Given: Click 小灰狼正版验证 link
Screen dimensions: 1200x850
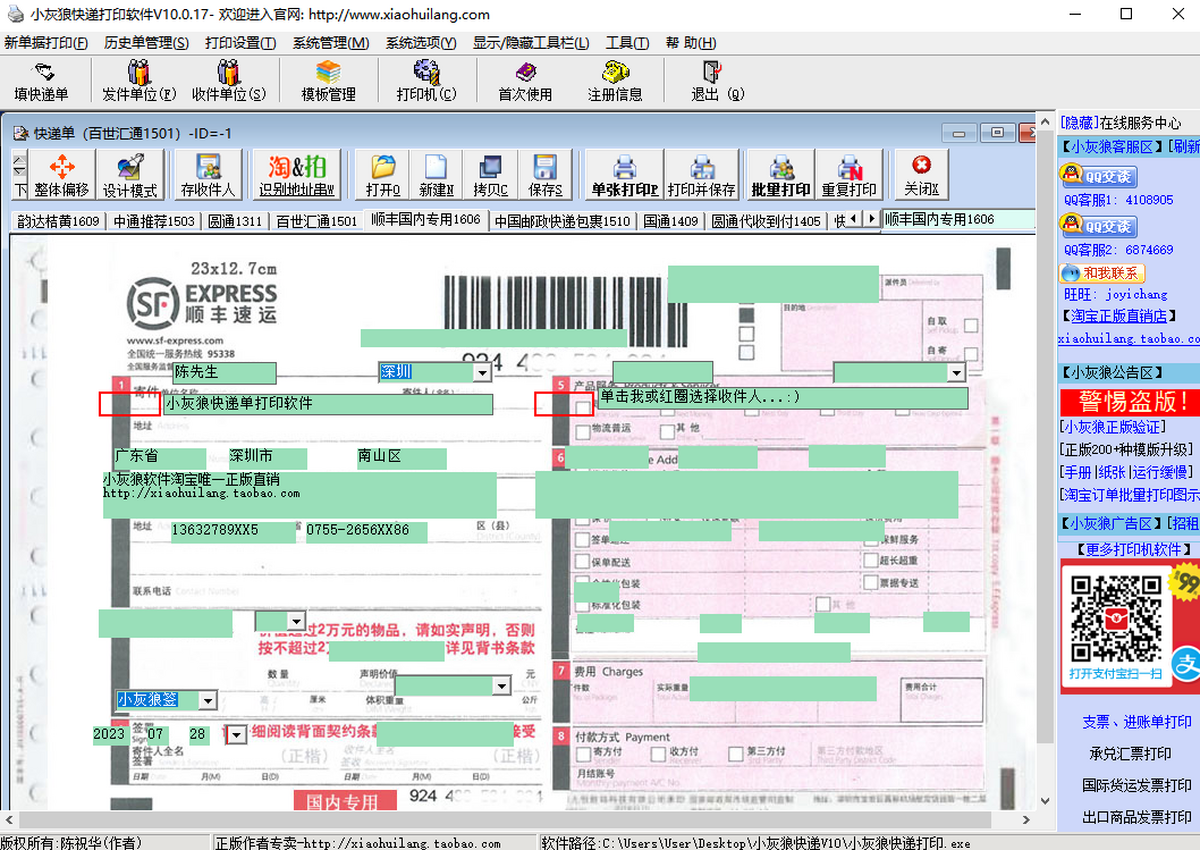Looking at the screenshot, I should tap(1112, 427).
